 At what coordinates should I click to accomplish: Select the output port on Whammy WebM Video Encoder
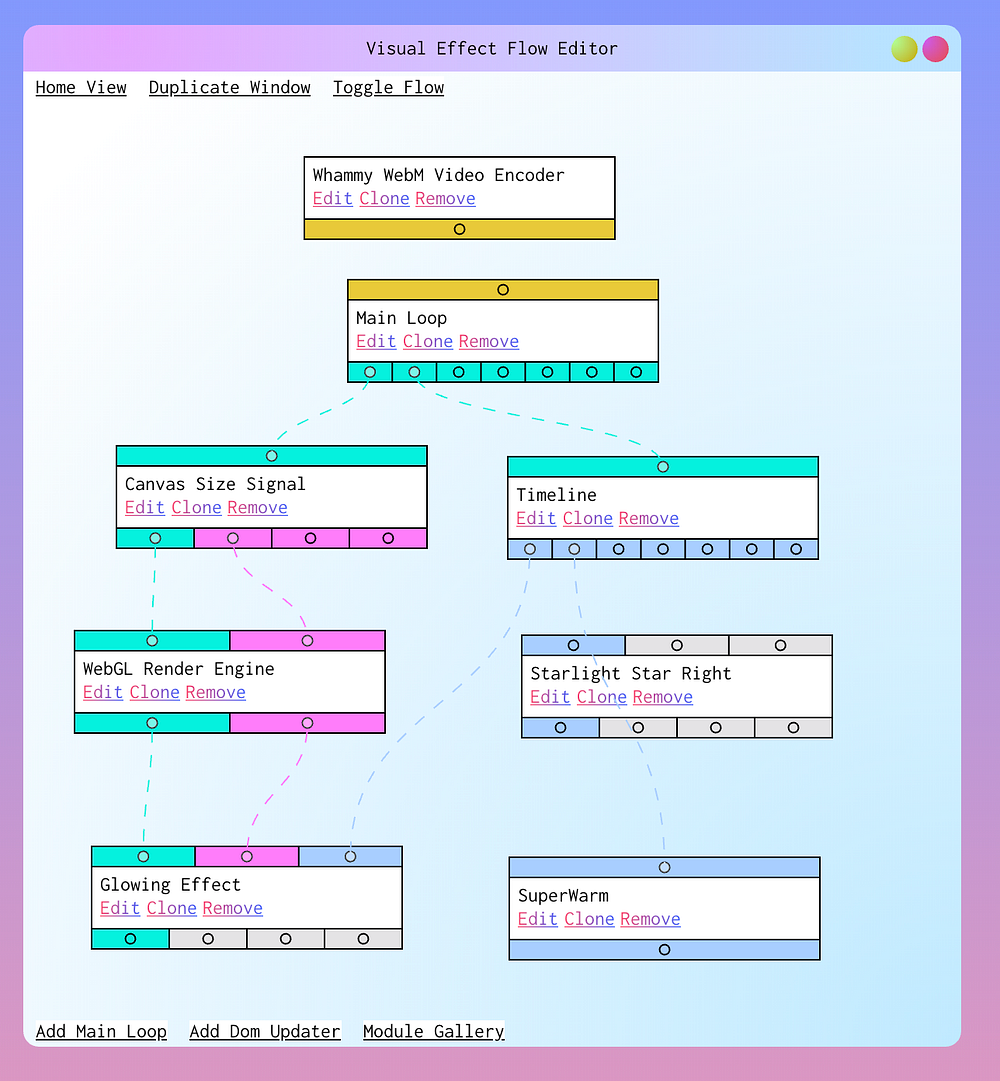click(x=459, y=228)
